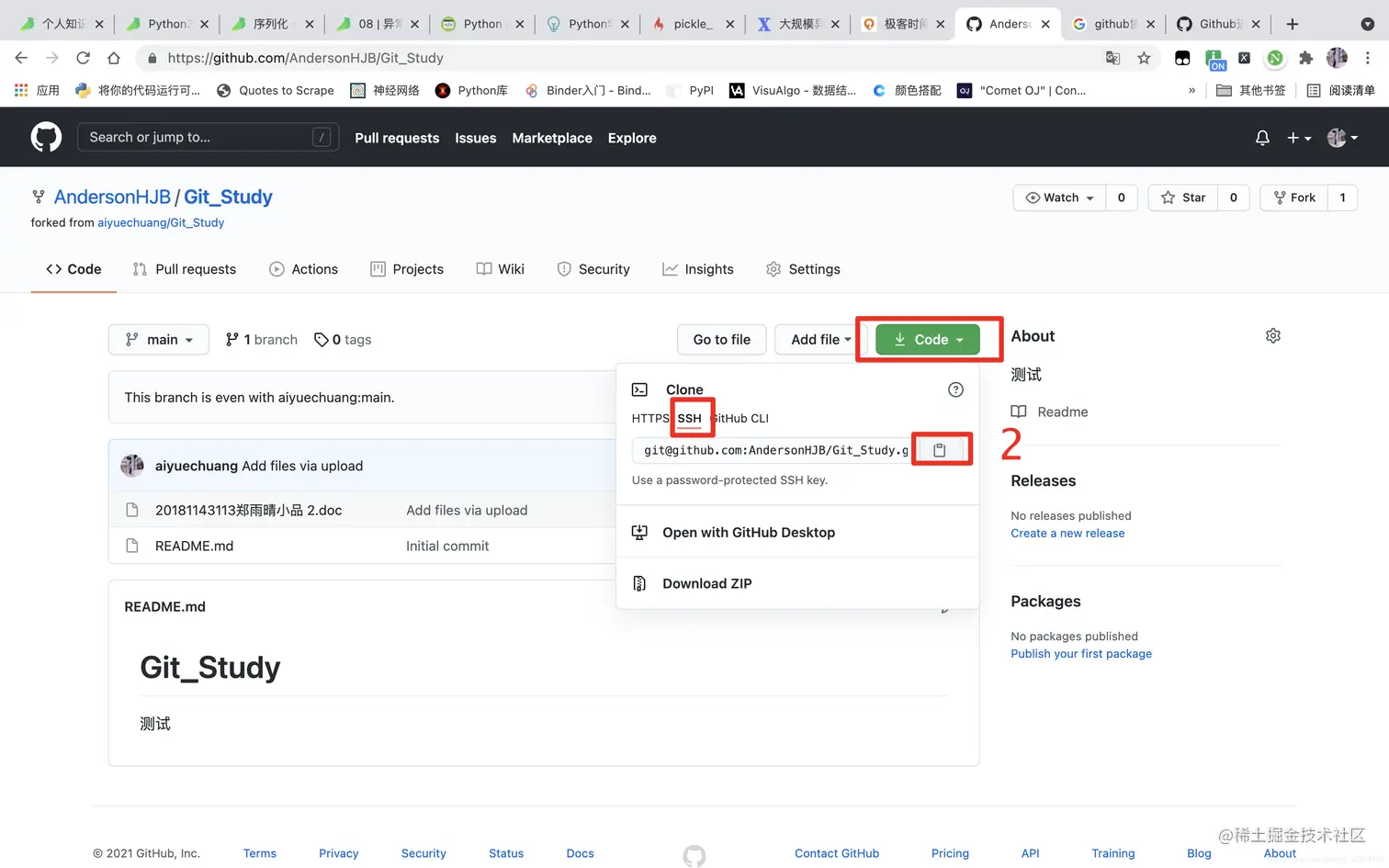This screenshot has height=868, width=1389.
Task: Open the Publish your first package link
Action: coord(1081,654)
